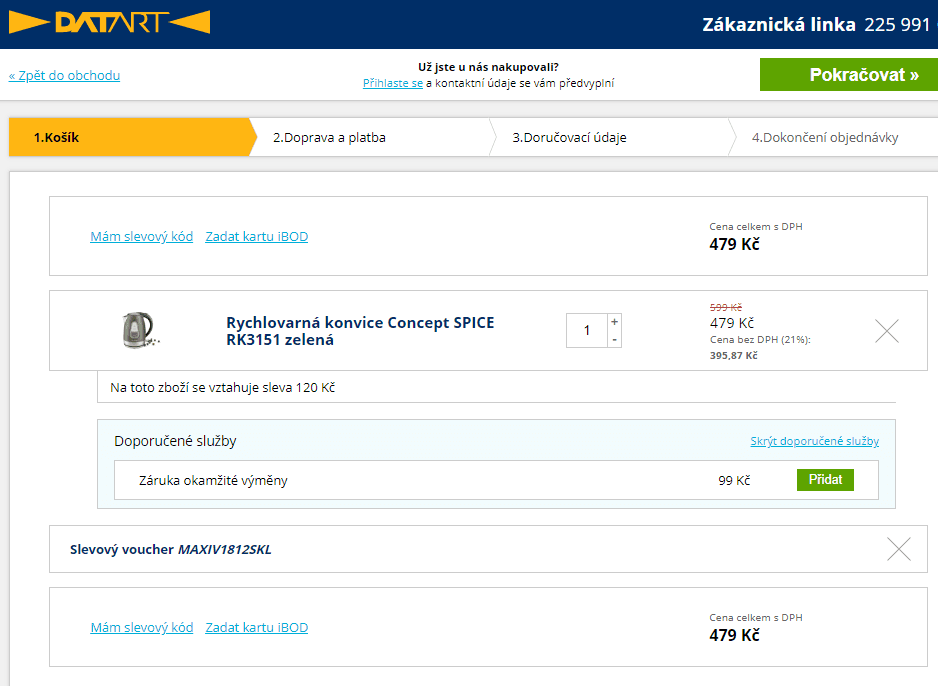Click the crossed-out 599 Kč price
Image resolution: width=938 pixels, height=686 pixels.
726,307
